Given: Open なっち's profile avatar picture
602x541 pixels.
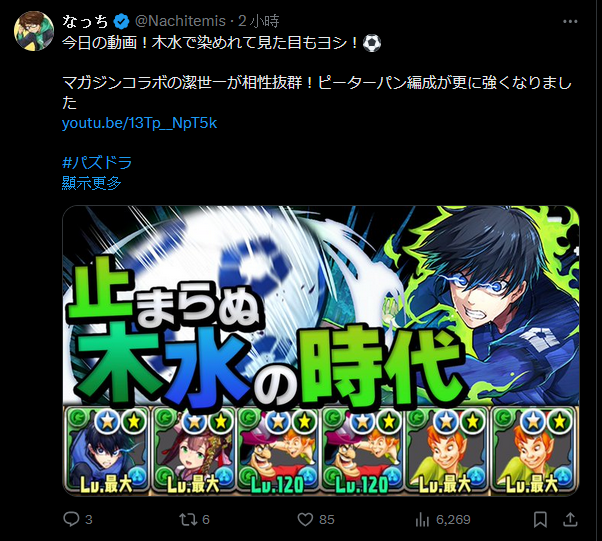Looking at the screenshot, I should tap(34, 31).
